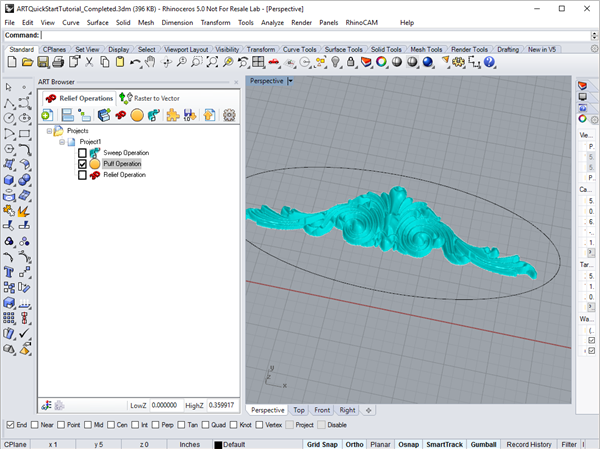The height and width of the screenshot is (449, 600).
Task: Toggle the End osnap checkbox
Action: click(10, 425)
